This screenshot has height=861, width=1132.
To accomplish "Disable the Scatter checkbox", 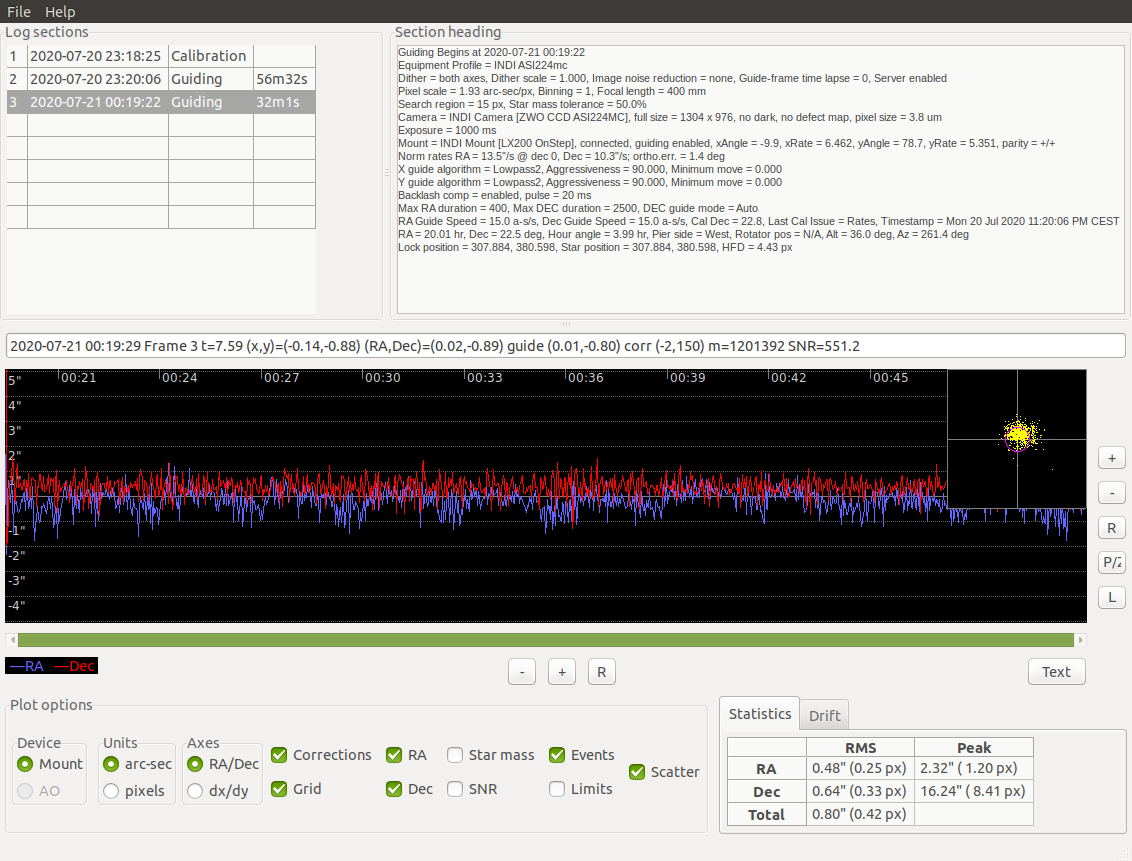I will pos(637,772).
